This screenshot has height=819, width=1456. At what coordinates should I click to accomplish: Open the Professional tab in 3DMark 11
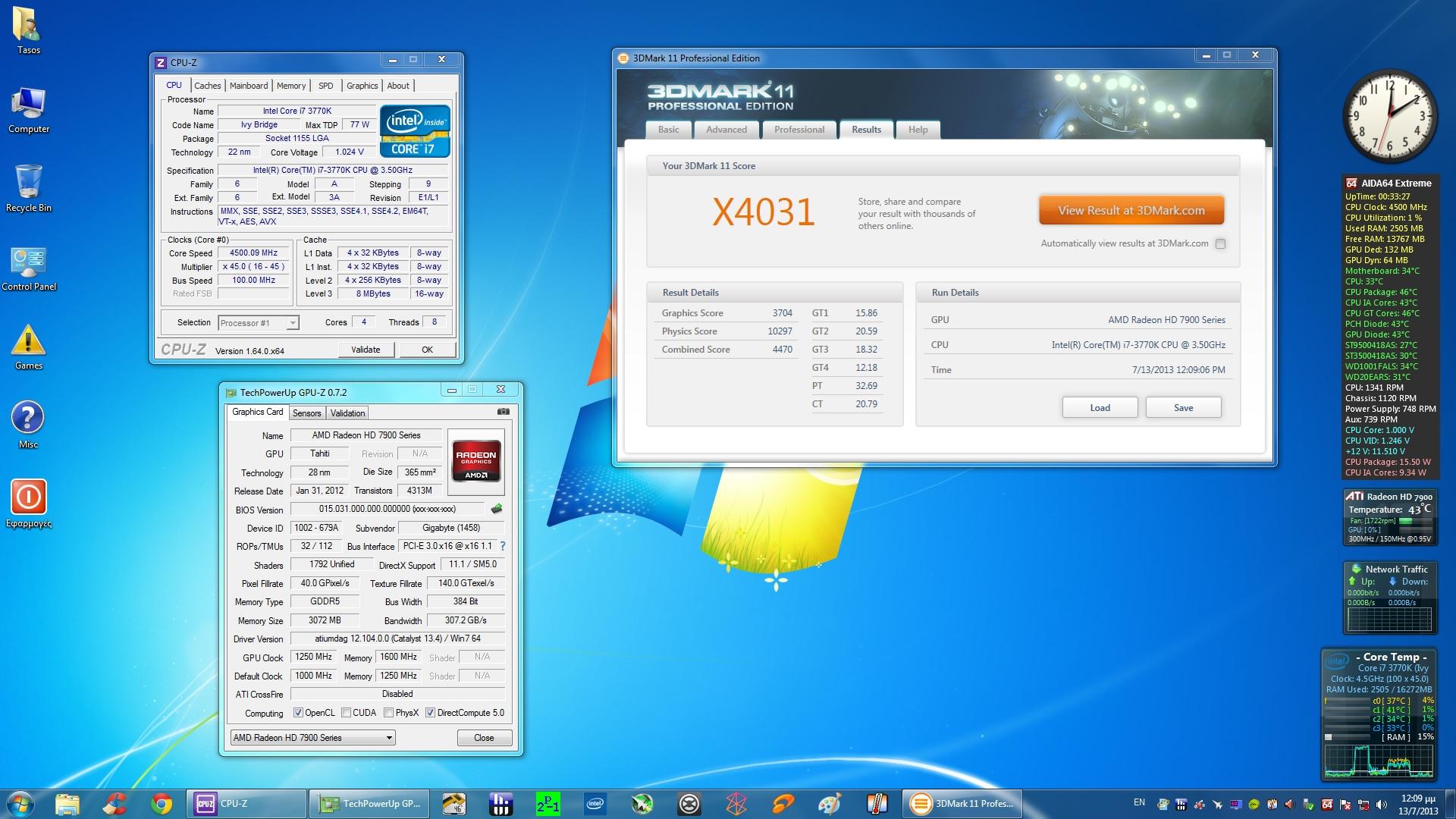(799, 130)
